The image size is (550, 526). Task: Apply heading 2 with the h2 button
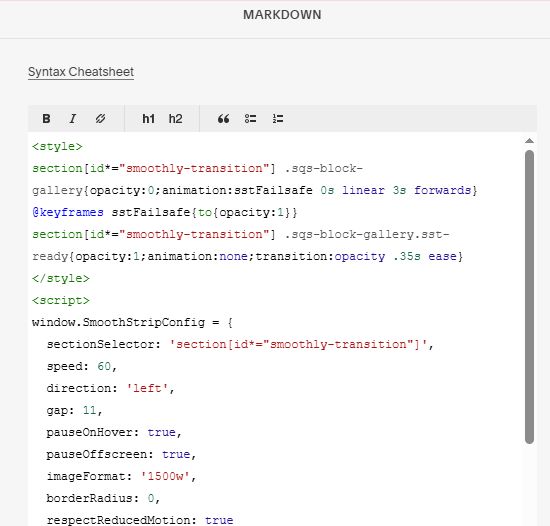click(x=175, y=119)
